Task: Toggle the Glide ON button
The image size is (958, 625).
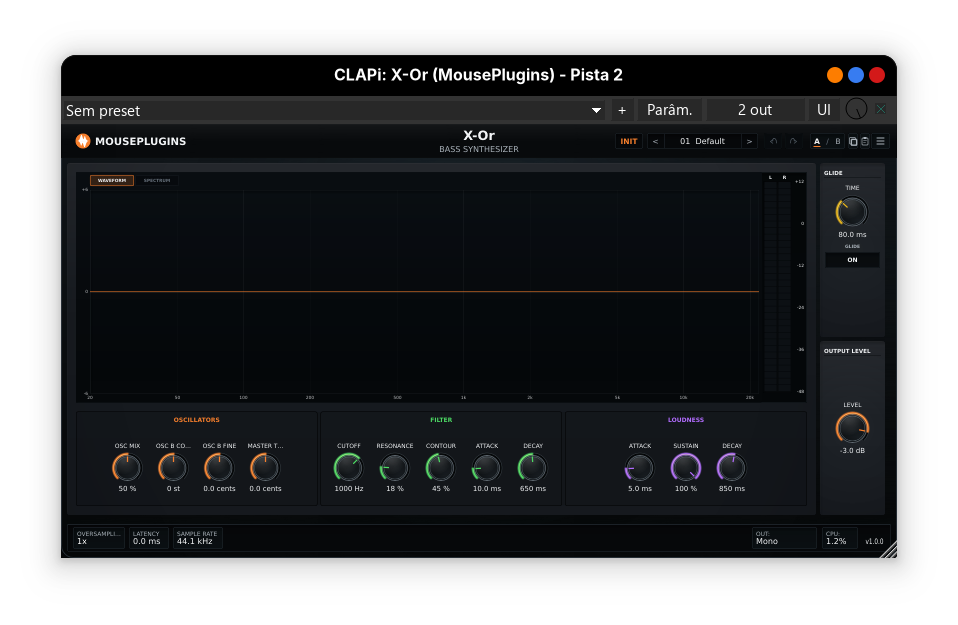Action: pos(852,260)
